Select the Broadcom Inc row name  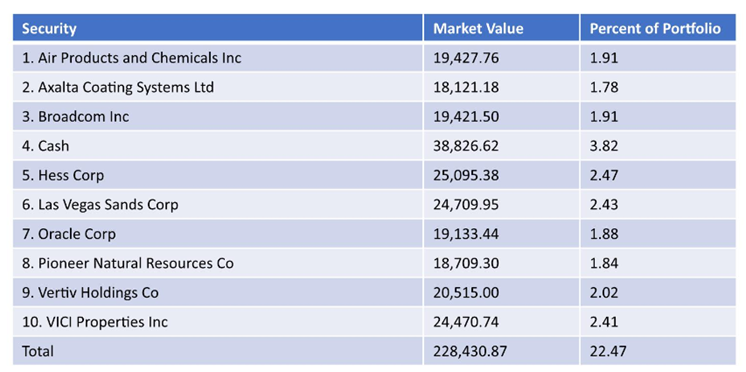tap(218, 117)
